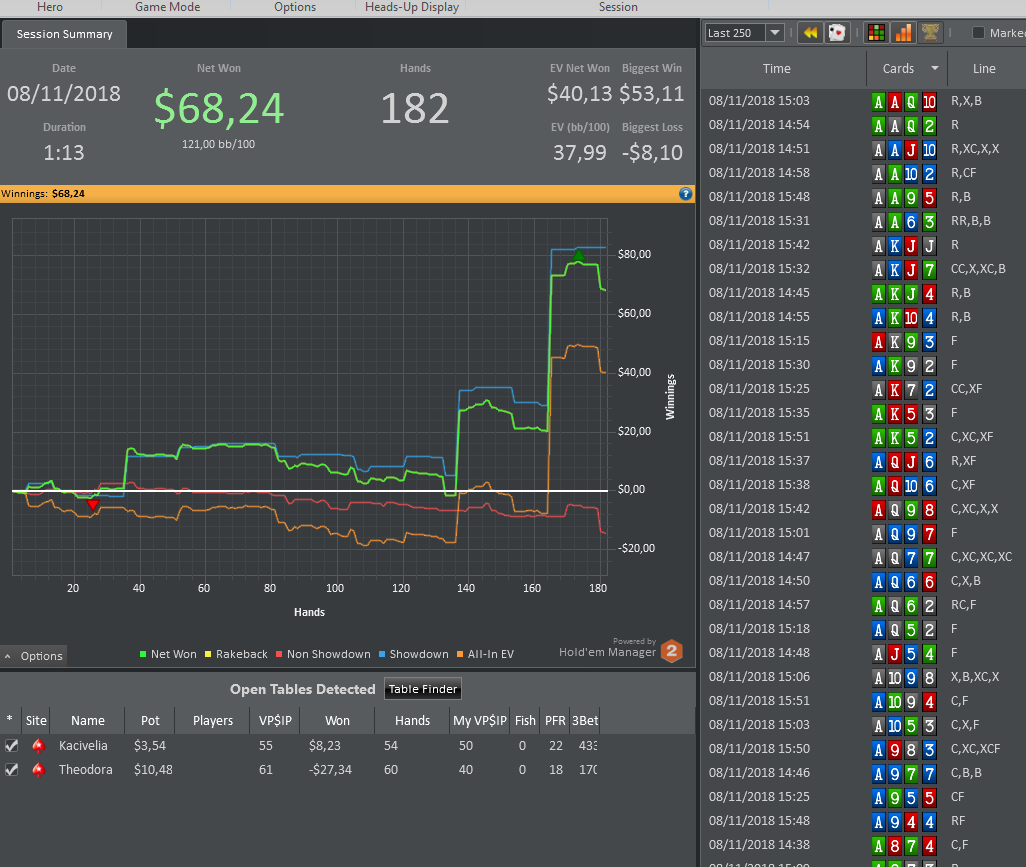The width and height of the screenshot is (1026, 867).
Task: Click the green biggest-win marker on graph
Action: pyautogui.click(x=578, y=255)
